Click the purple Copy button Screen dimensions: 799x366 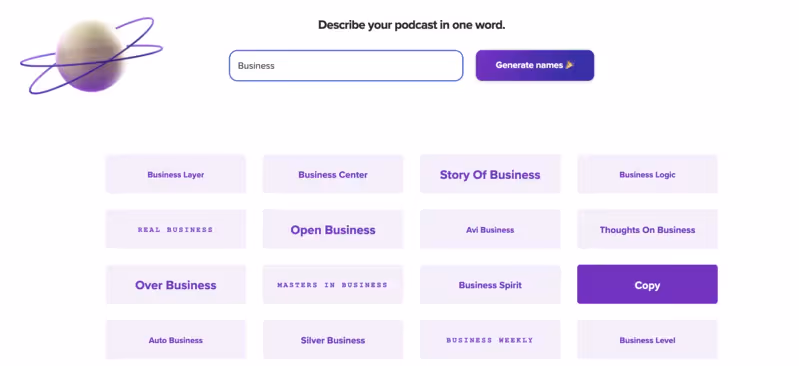[647, 284]
